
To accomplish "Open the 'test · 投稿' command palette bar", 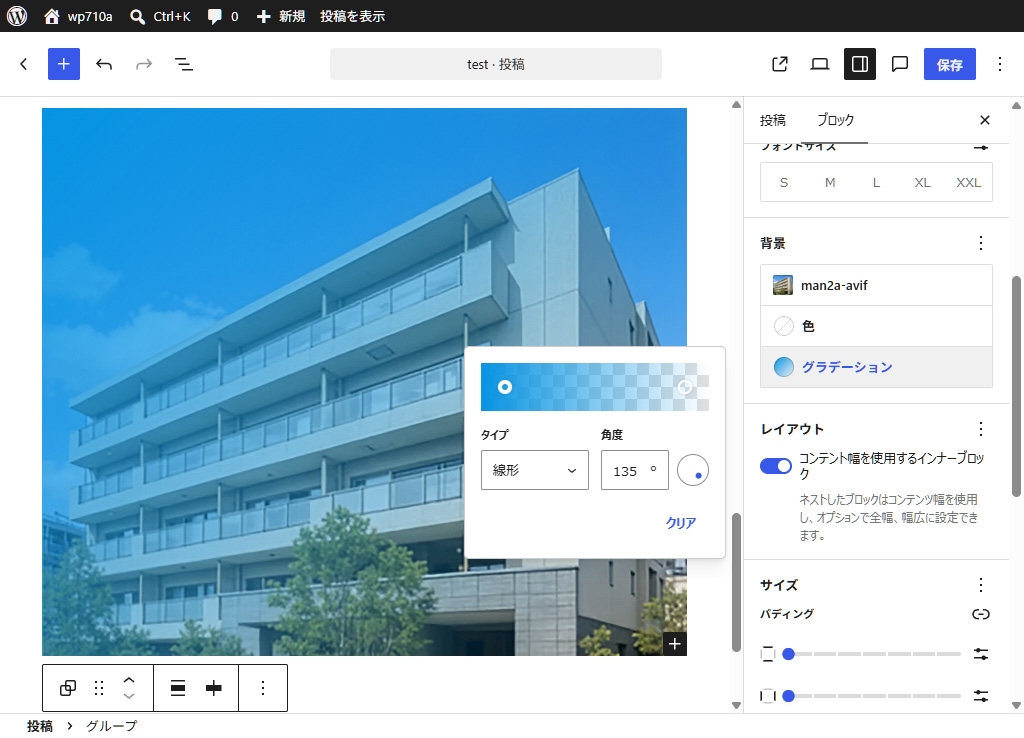I will tap(496, 64).
